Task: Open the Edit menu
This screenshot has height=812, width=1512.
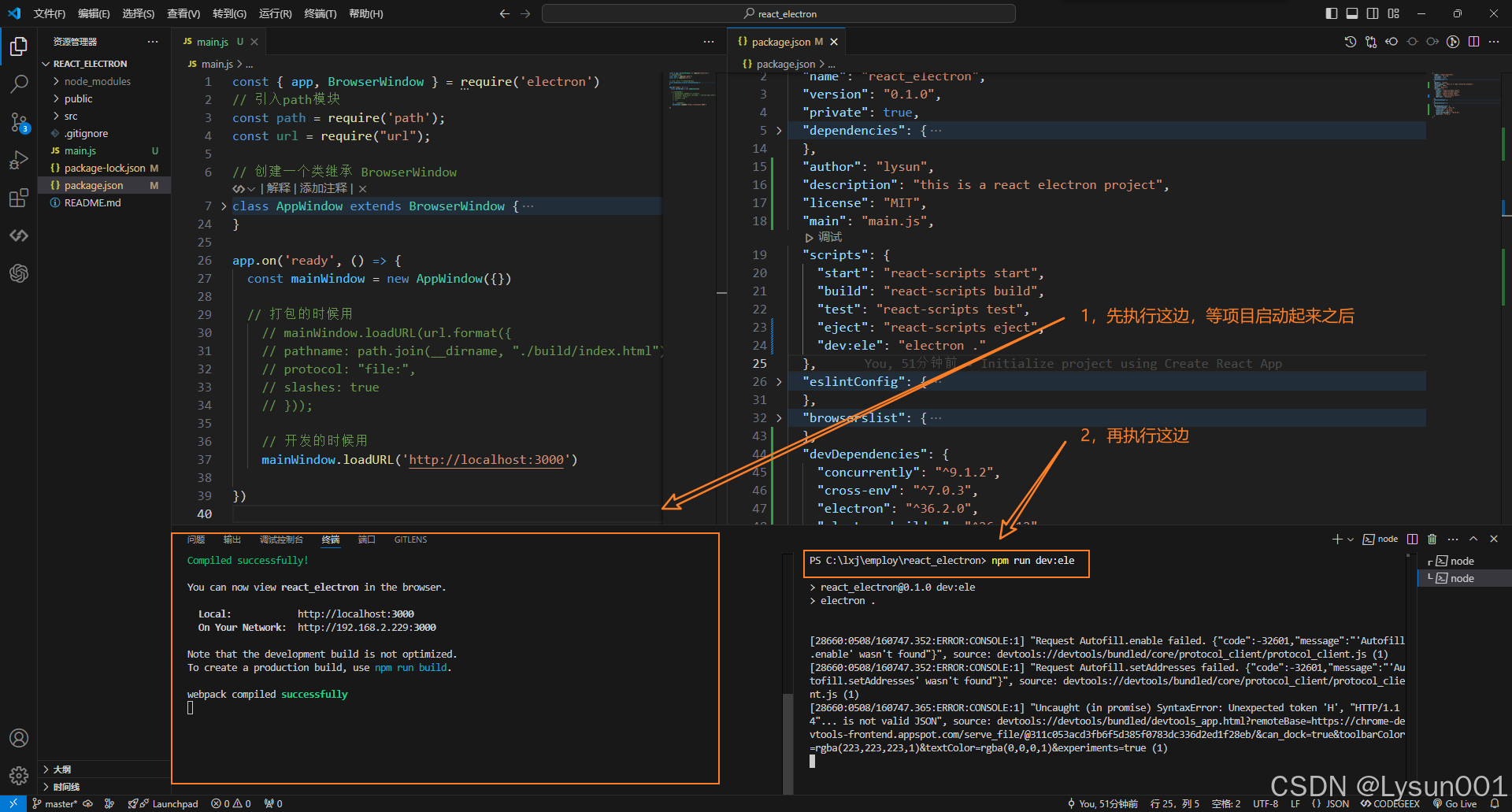Action: point(94,13)
